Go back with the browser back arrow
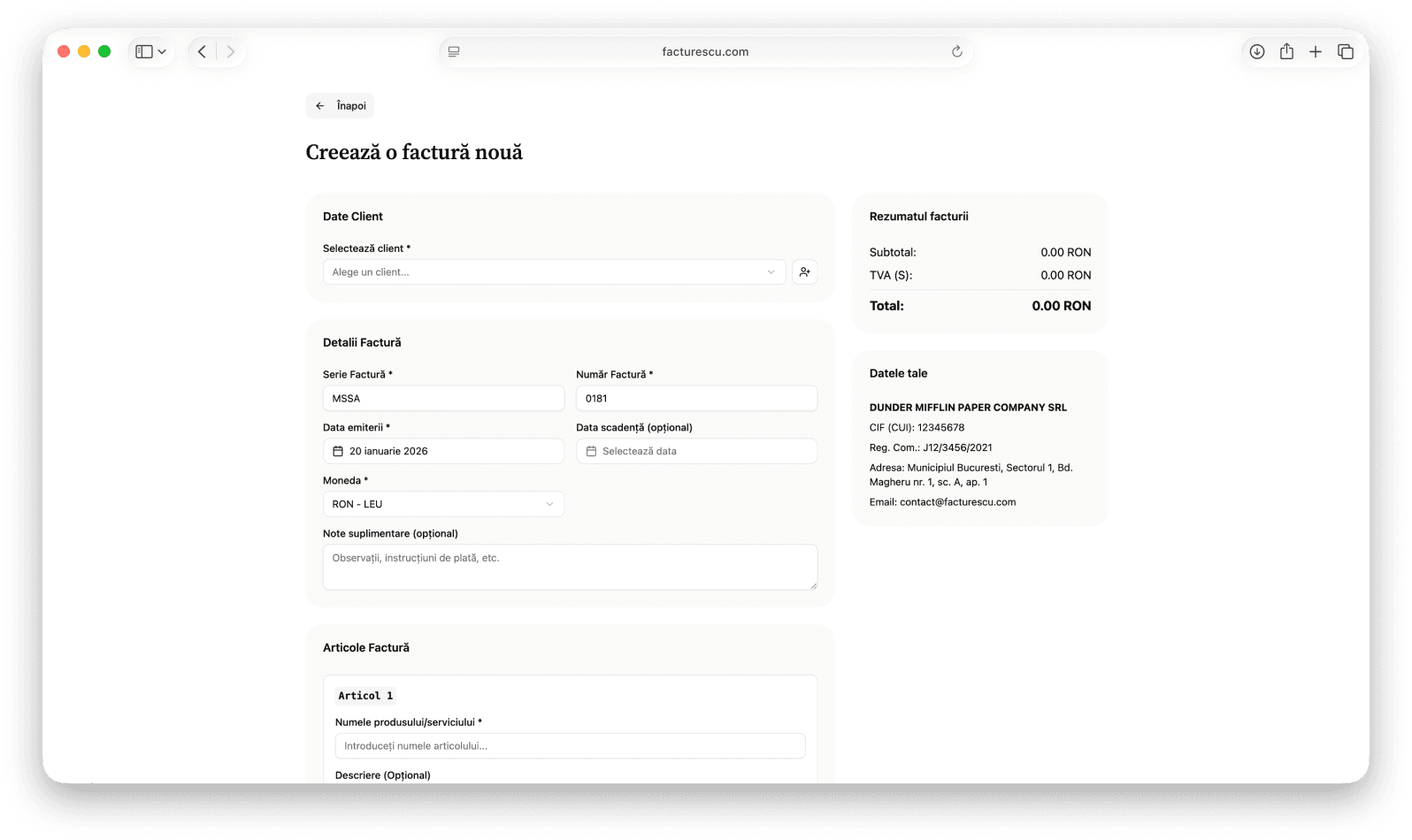This screenshot has width=1412, height=840. (203, 52)
